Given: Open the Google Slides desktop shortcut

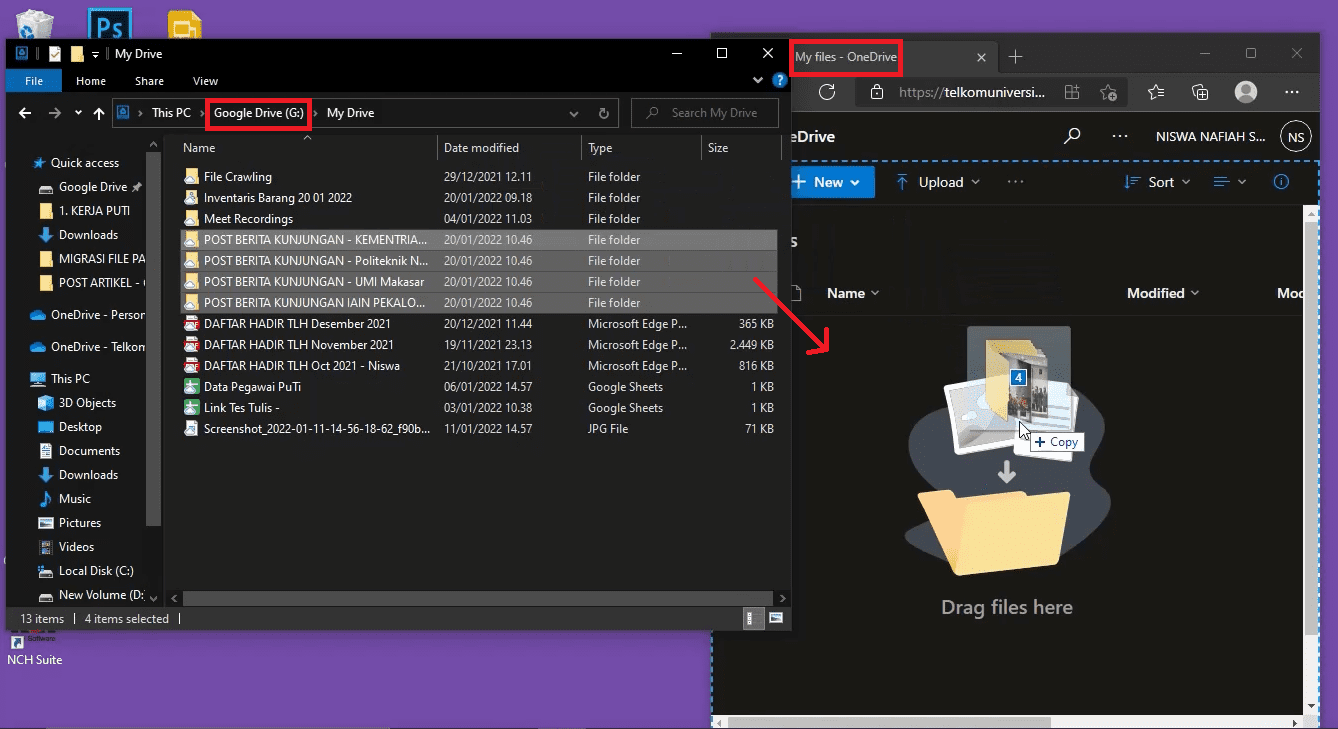Looking at the screenshot, I should pyautogui.click(x=185, y=25).
